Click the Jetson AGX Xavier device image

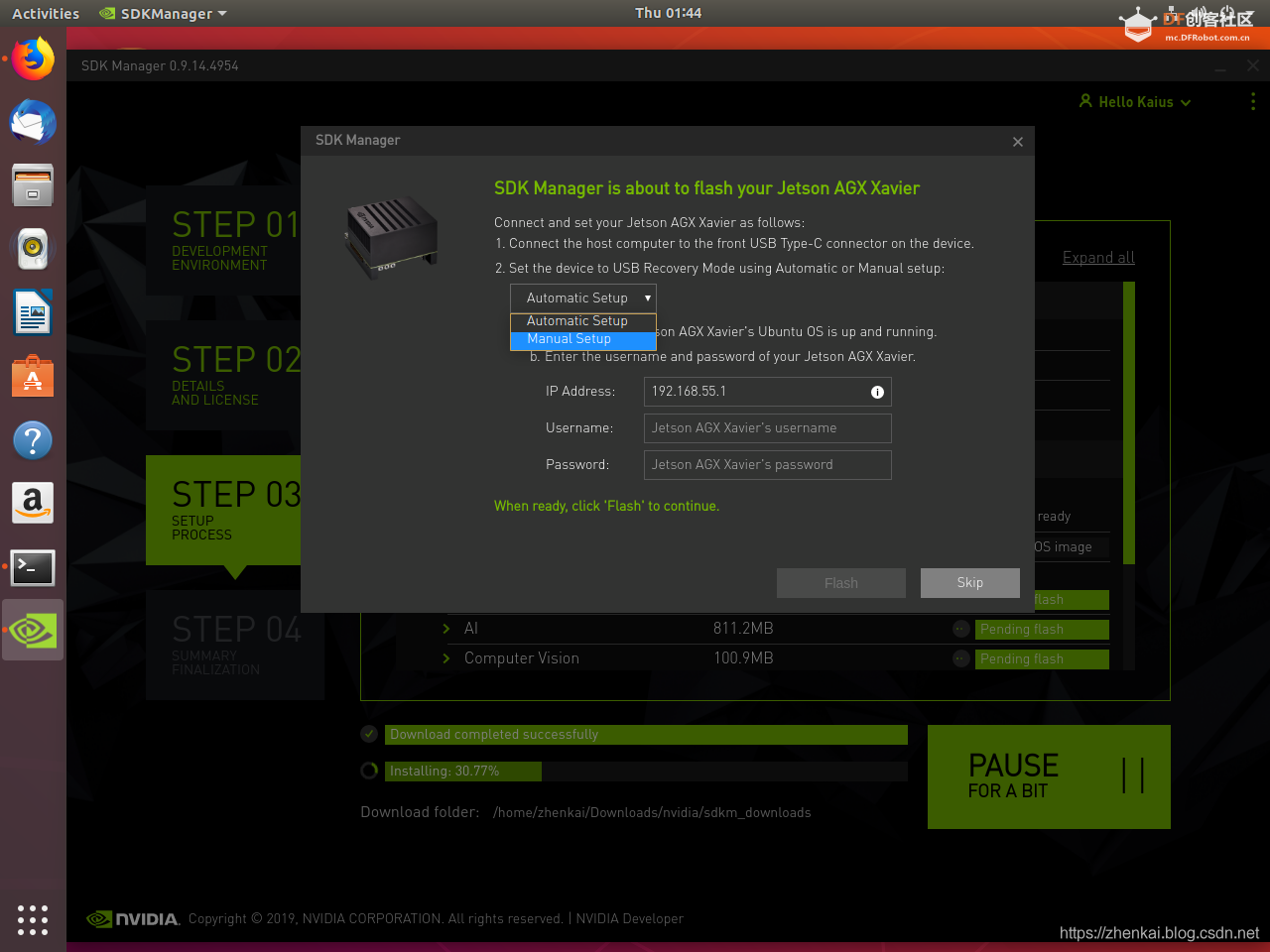click(392, 236)
